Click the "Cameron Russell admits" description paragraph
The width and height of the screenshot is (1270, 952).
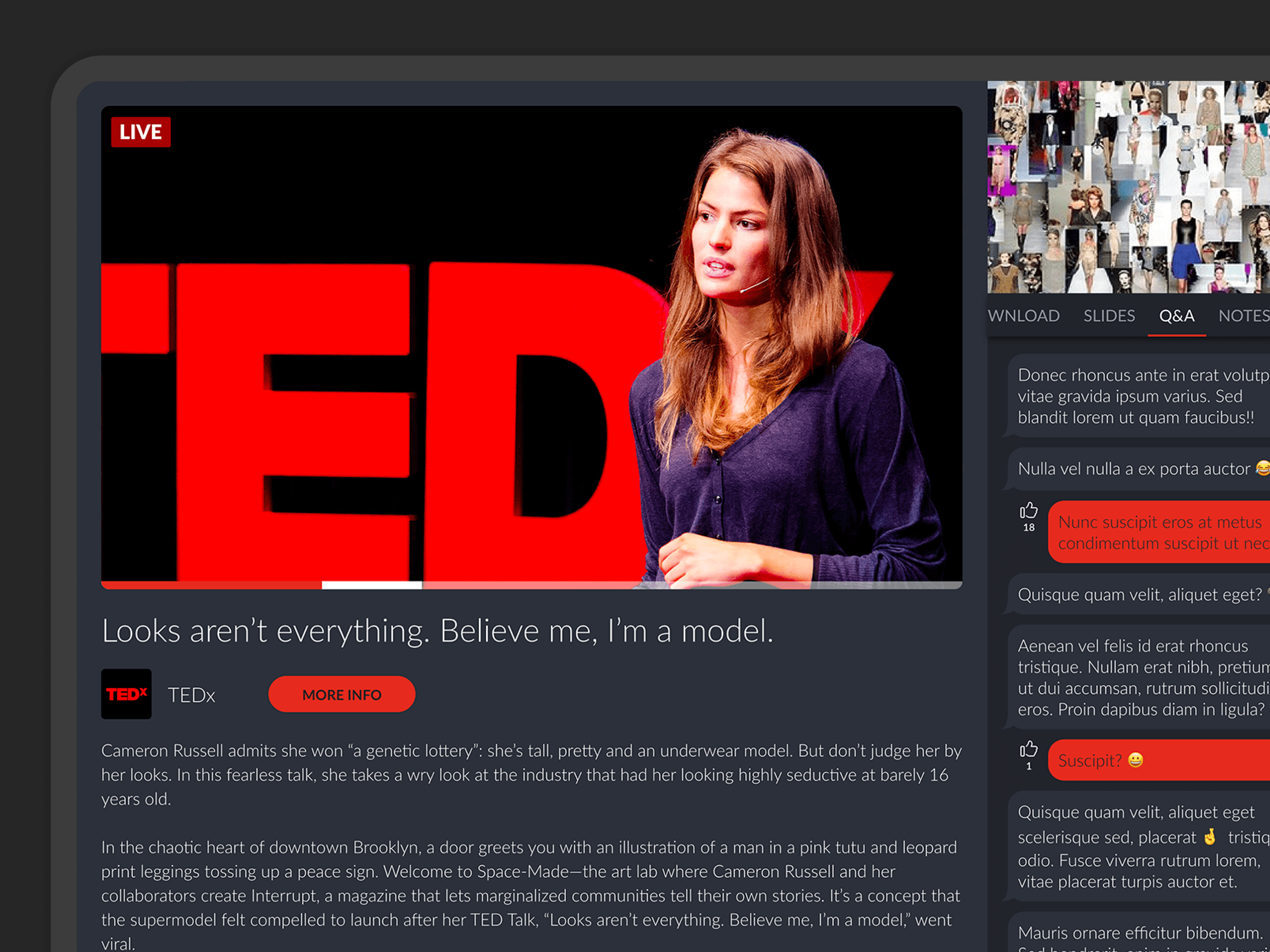click(x=532, y=775)
